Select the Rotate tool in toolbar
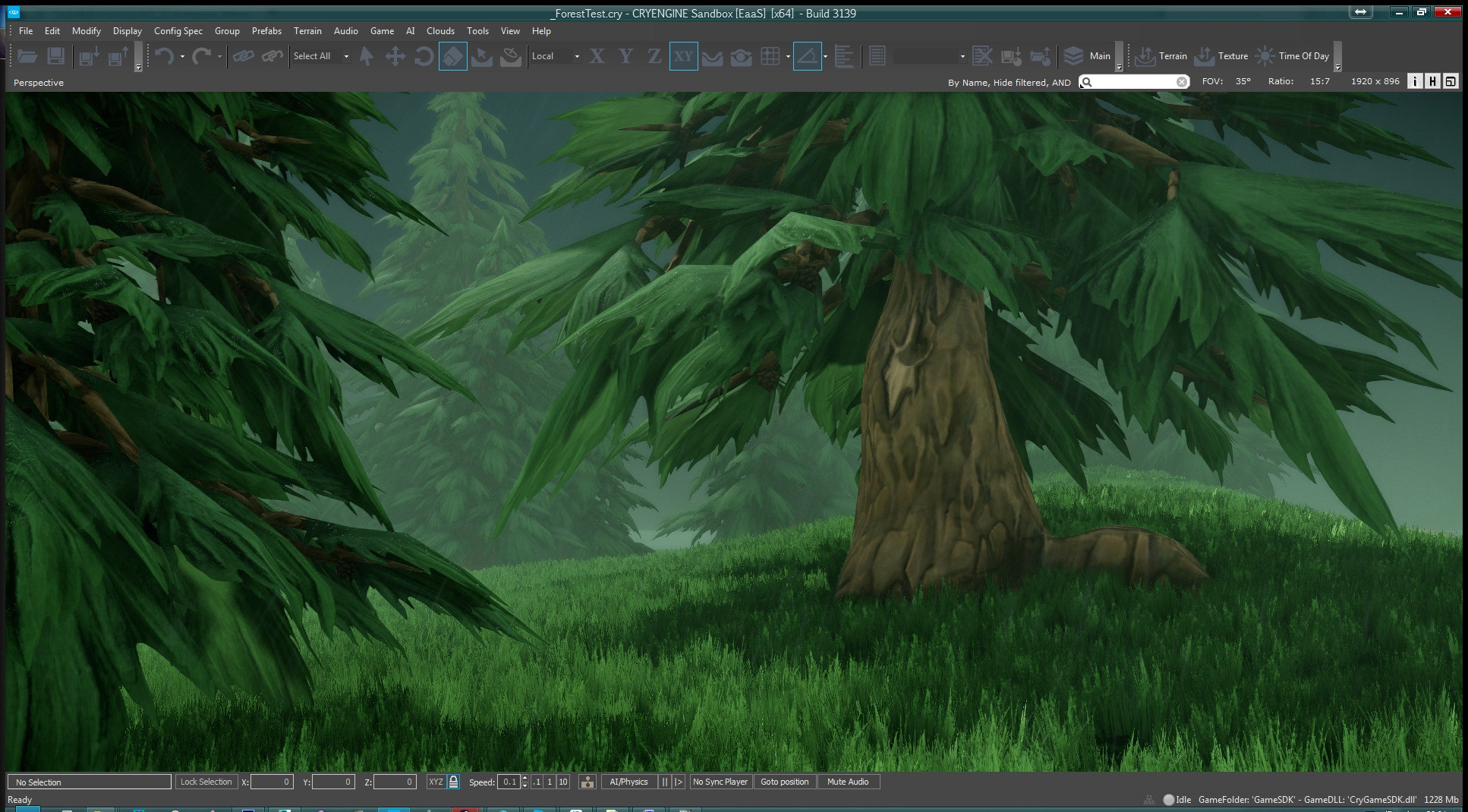1468x812 pixels. click(x=424, y=56)
